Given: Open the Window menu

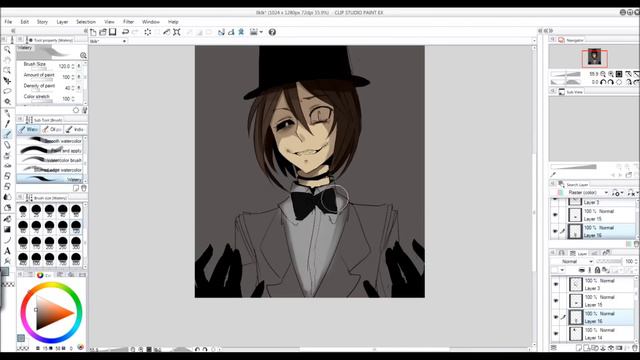Looking at the screenshot, I should click(151, 22).
